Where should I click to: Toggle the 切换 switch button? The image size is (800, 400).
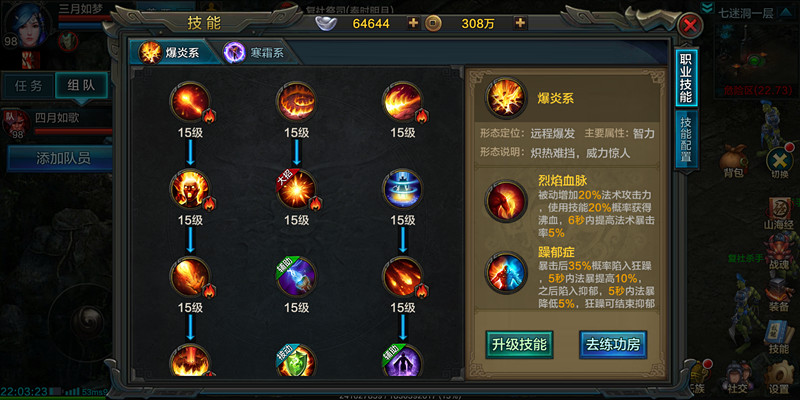point(780,163)
